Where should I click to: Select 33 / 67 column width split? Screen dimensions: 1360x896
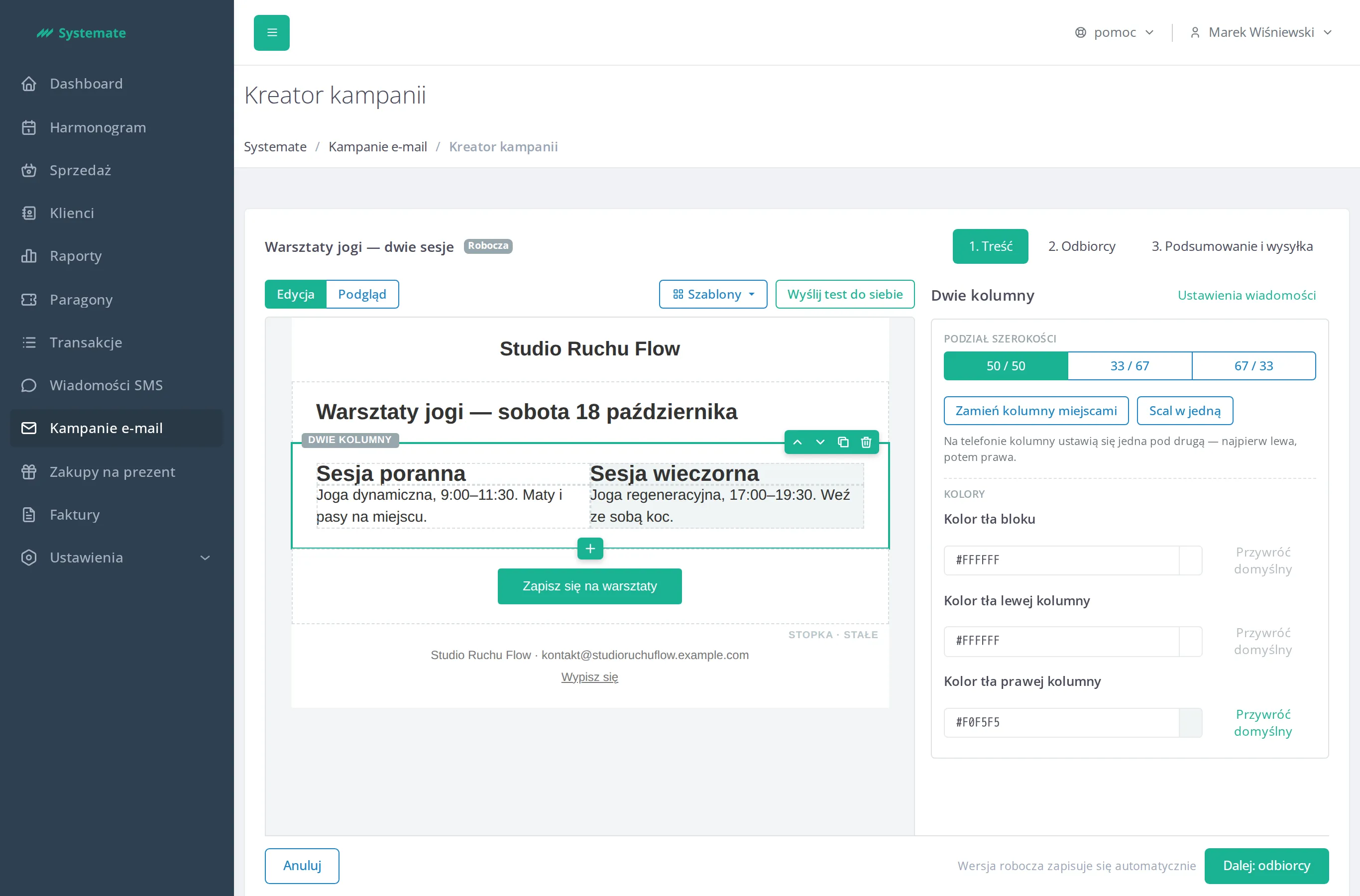click(1130, 366)
